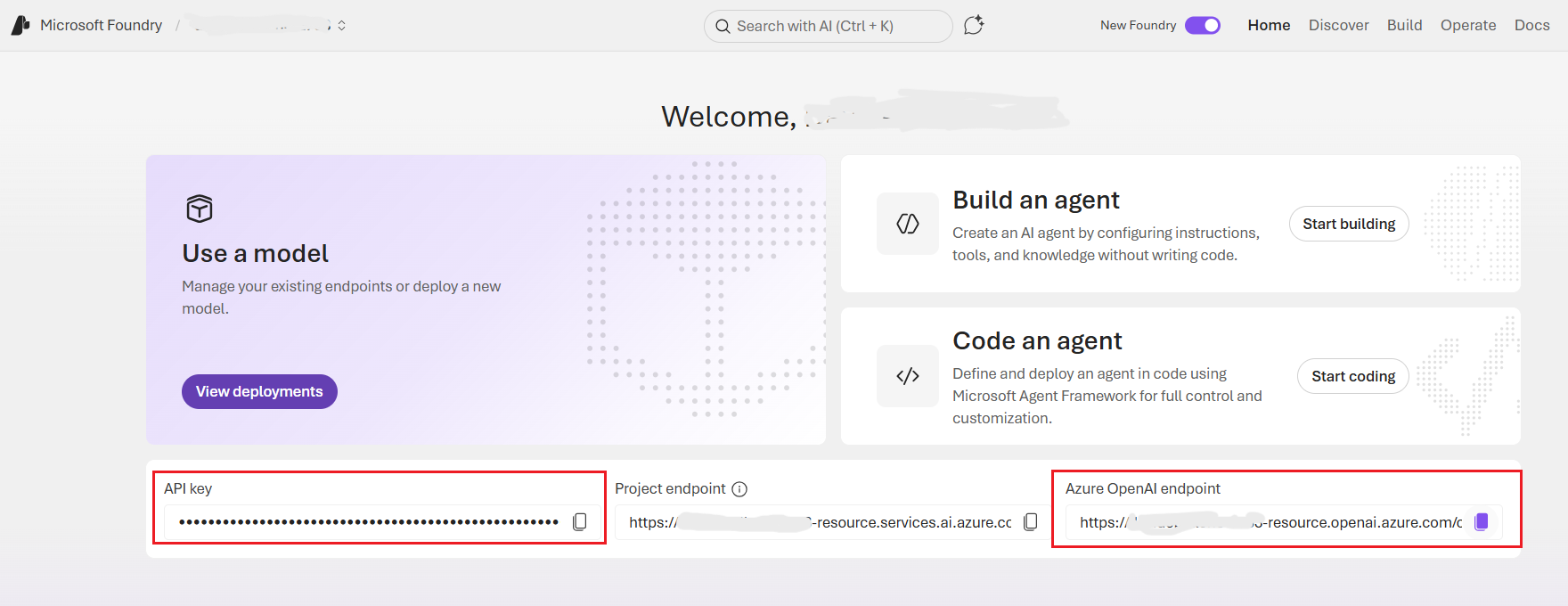
Task: Focus the Search with AI box
Action: [x=828, y=26]
